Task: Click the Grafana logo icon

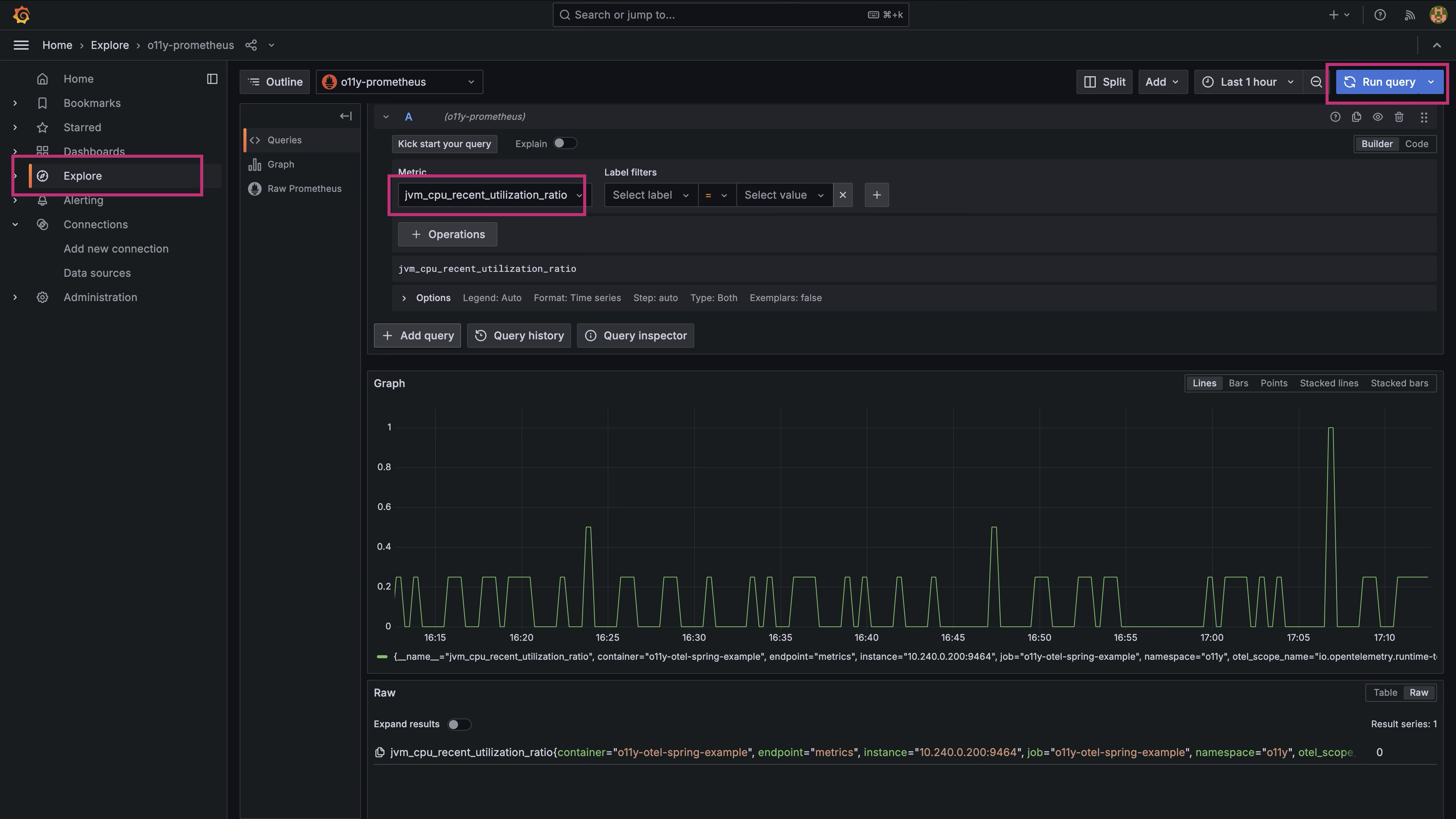Action: tap(22, 15)
